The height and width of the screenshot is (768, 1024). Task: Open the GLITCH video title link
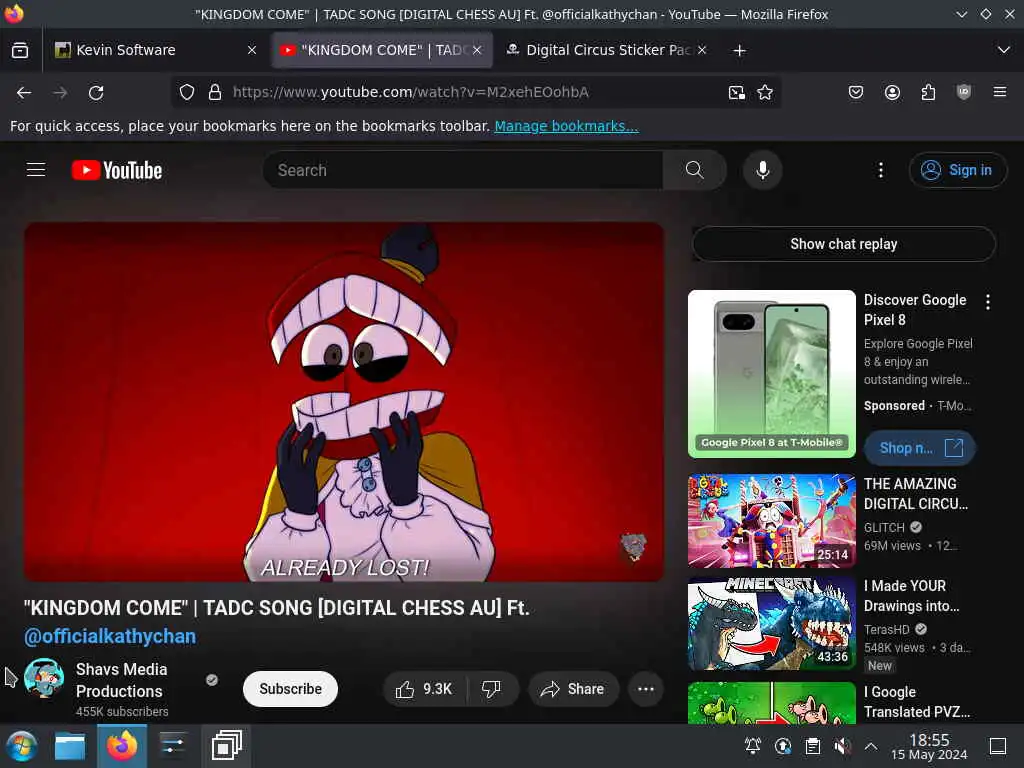pos(916,494)
